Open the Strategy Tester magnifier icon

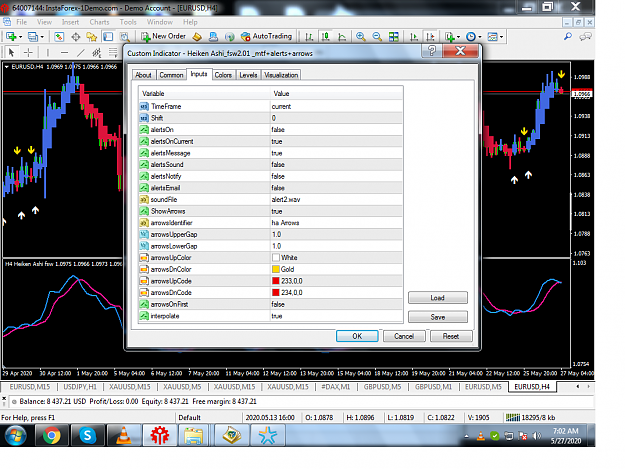[x=125, y=37]
